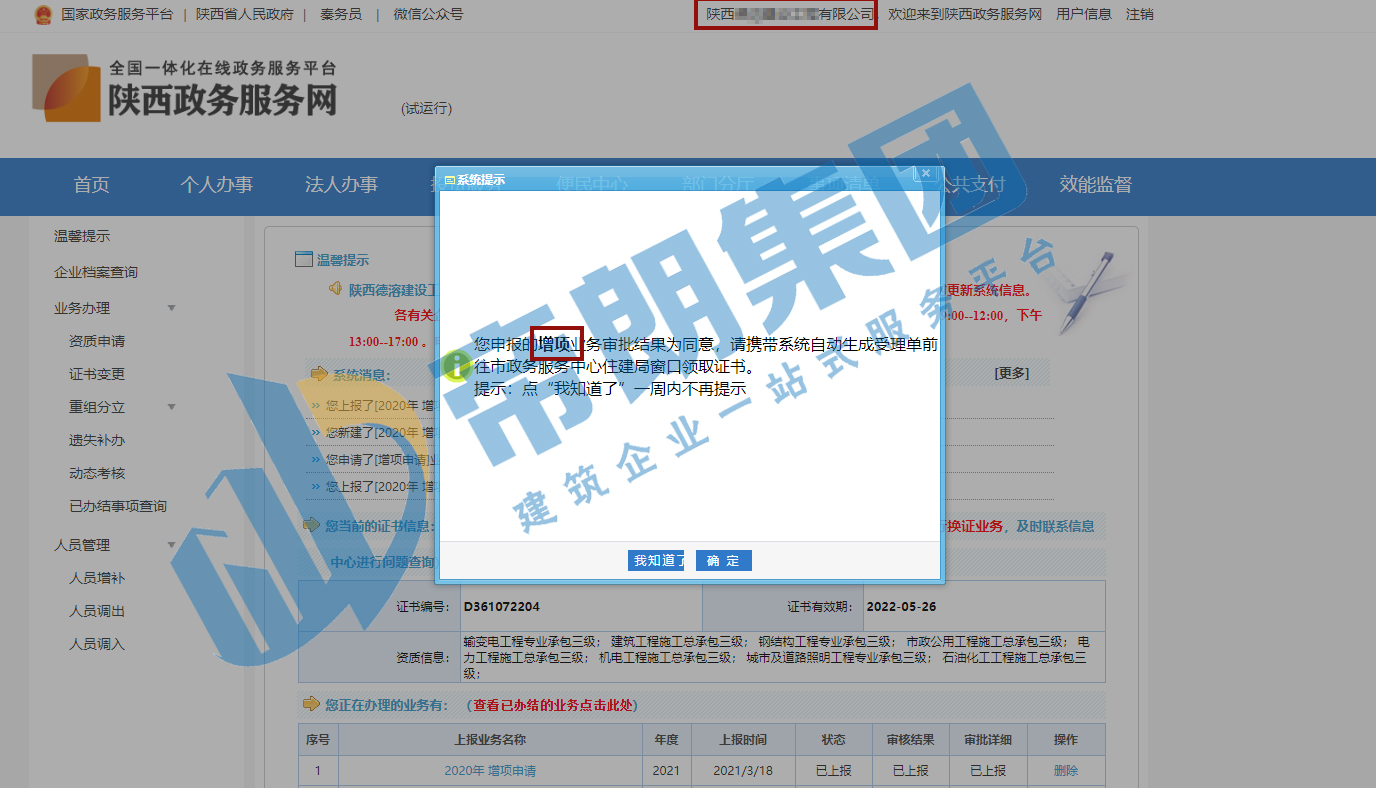Open 动态考核 sidebar item
Image resolution: width=1376 pixels, height=788 pixels.
click(97, 473)
